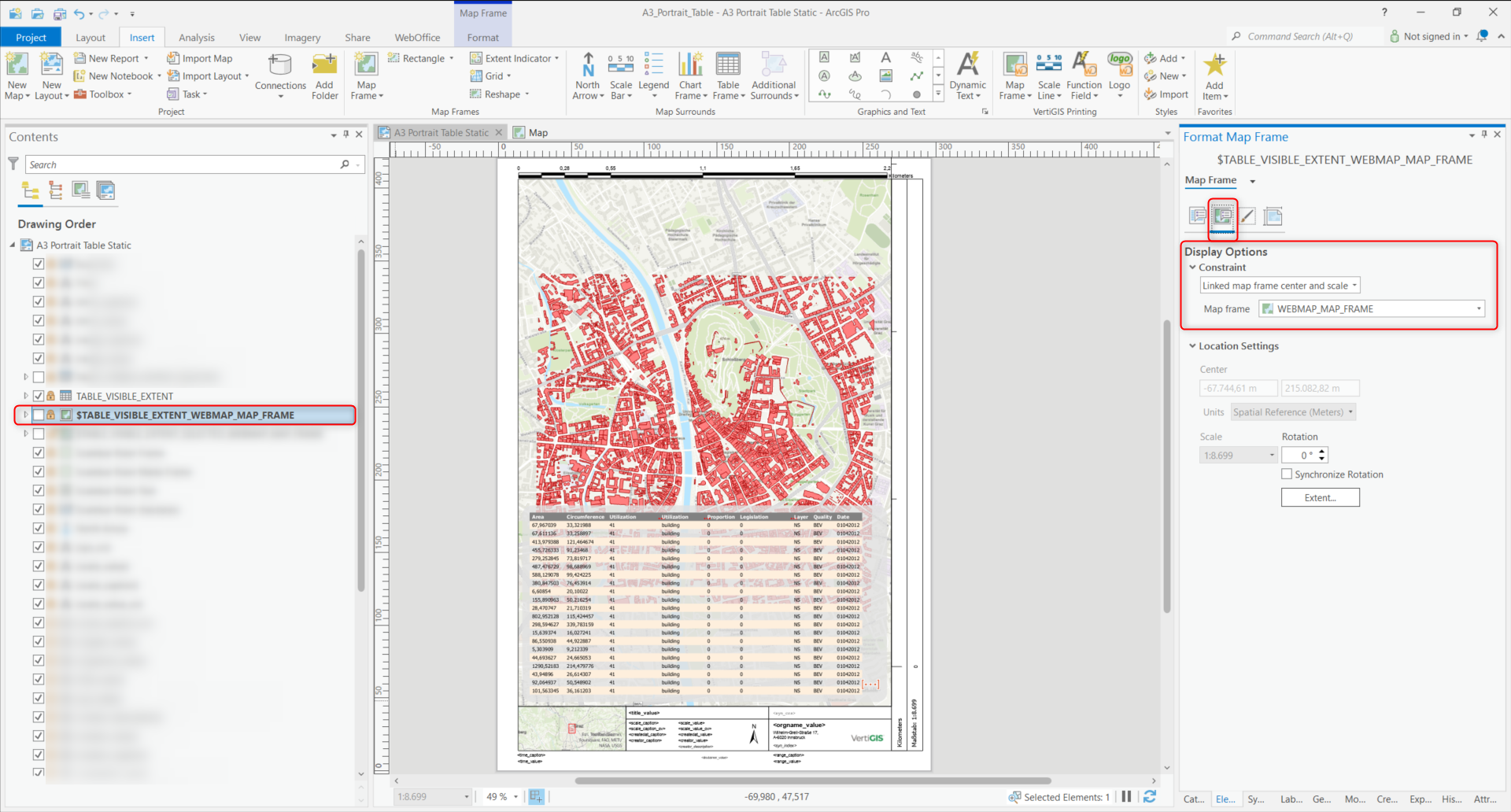Click the Extent... button

coord(1320,498)
